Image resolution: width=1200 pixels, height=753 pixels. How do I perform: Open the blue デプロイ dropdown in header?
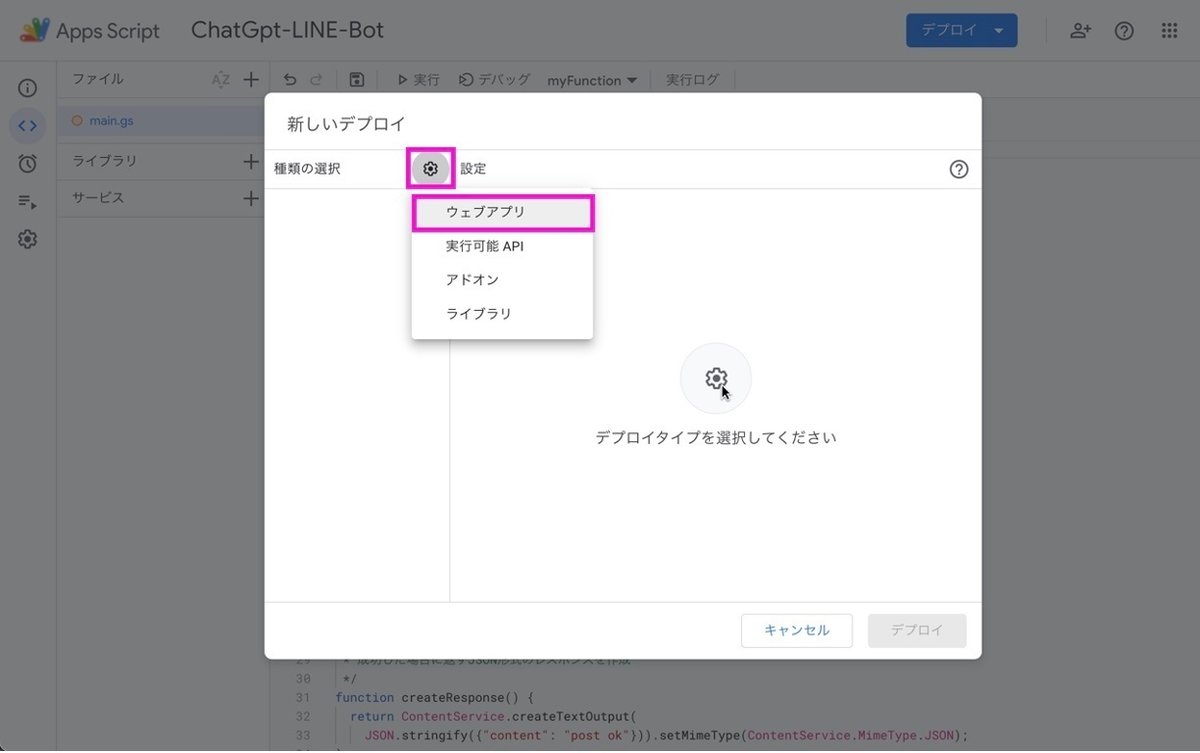961,30
